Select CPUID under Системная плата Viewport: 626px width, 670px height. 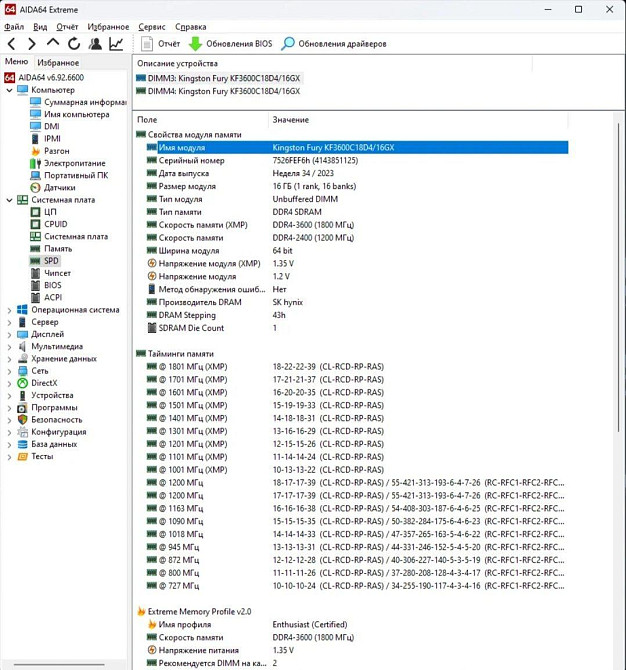point(56,224)
